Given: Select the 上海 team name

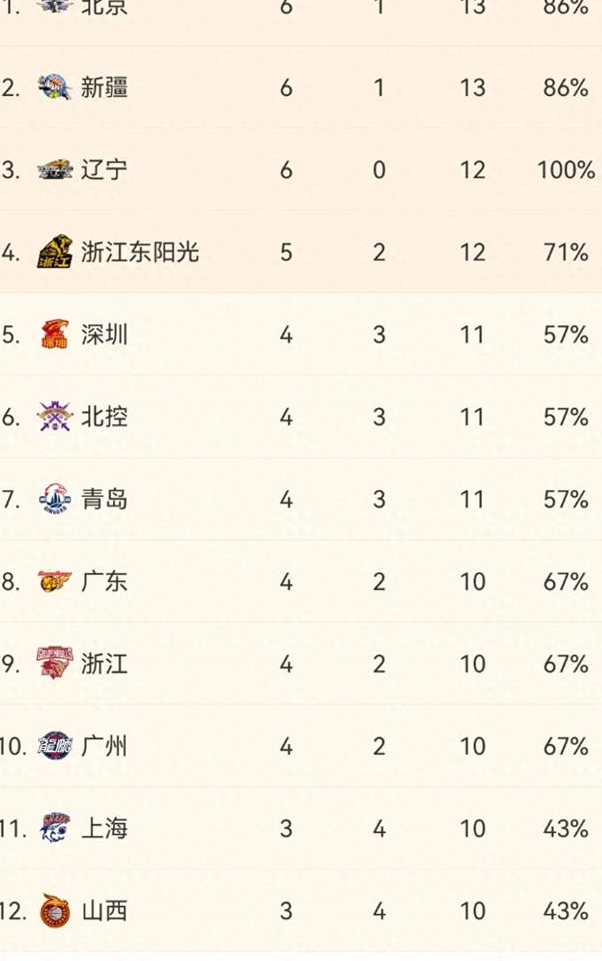Looking at the screenshot, I should pyautogui.click(x=107, y=827).
